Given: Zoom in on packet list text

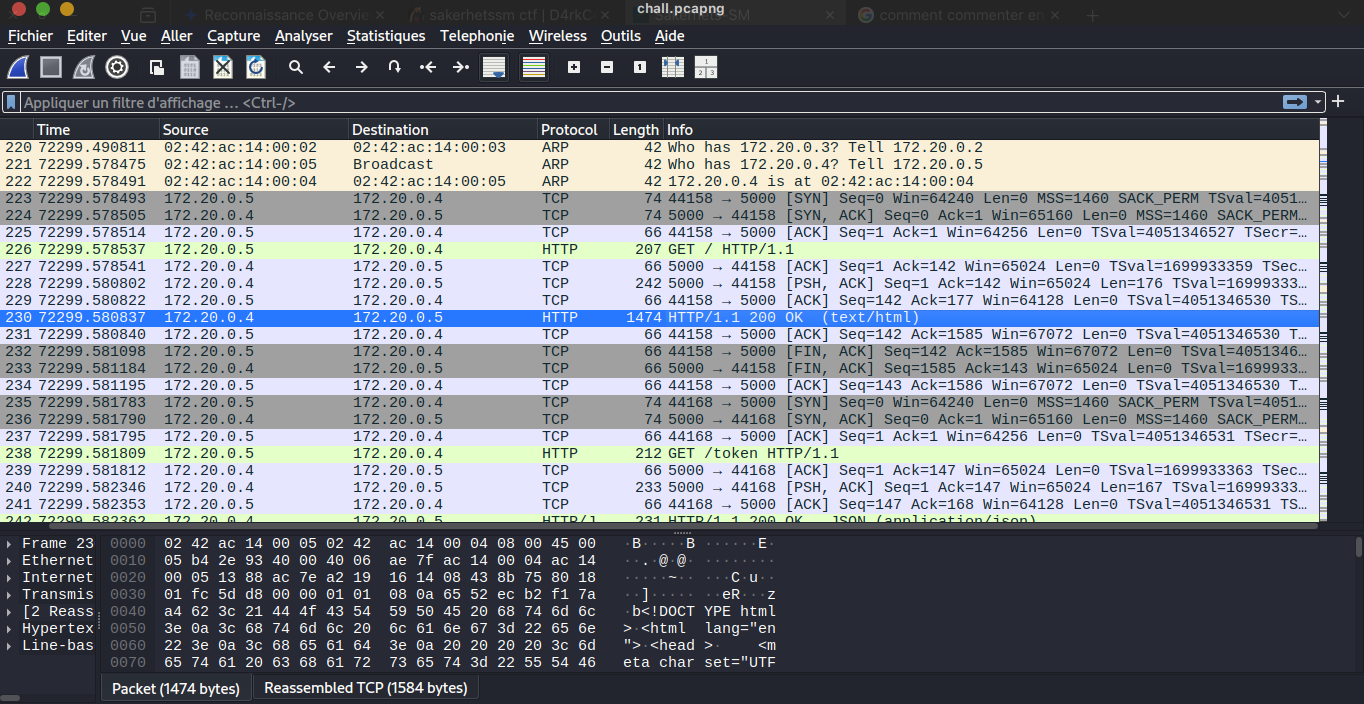Looking at the screenshot, I should tap(574, 67).
